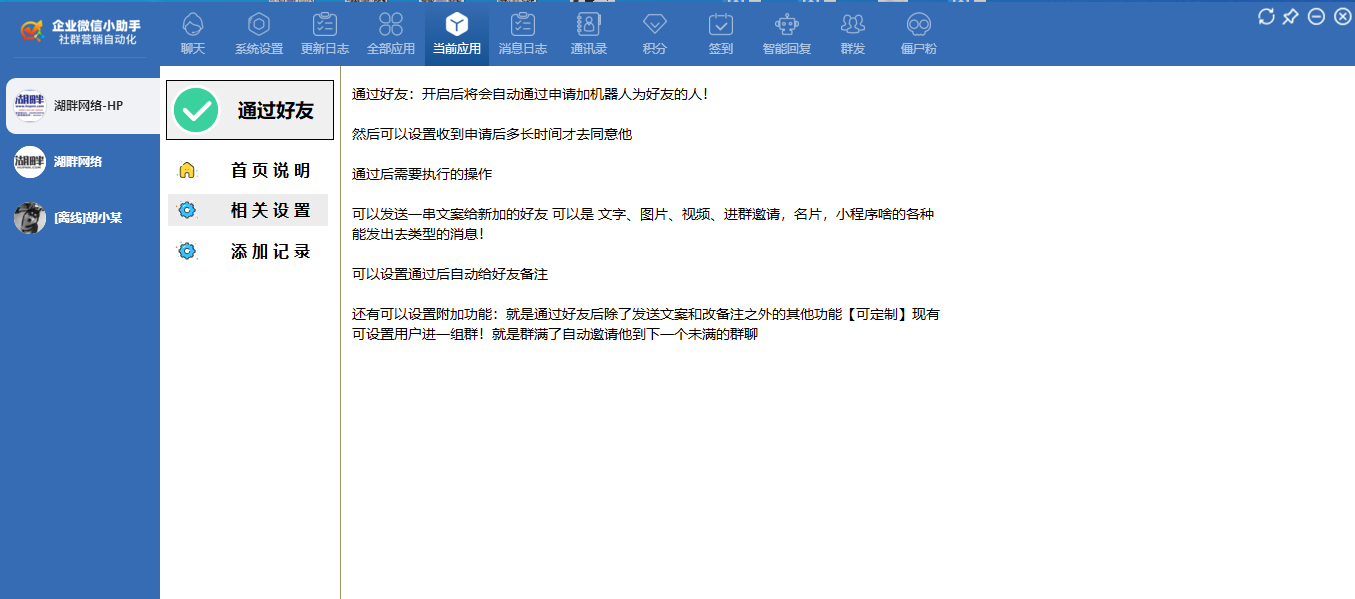The image size is (1355, 599).
Task: Select the 消息日志 message log icon
Action: tap(522, 30)
